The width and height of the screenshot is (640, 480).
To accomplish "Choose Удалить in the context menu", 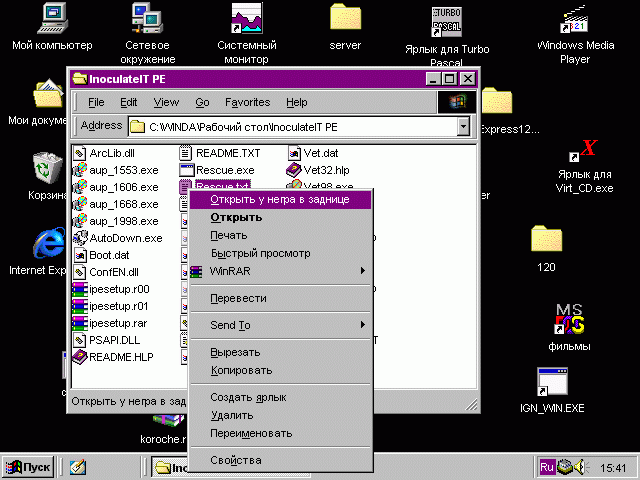I will [281, 415].
